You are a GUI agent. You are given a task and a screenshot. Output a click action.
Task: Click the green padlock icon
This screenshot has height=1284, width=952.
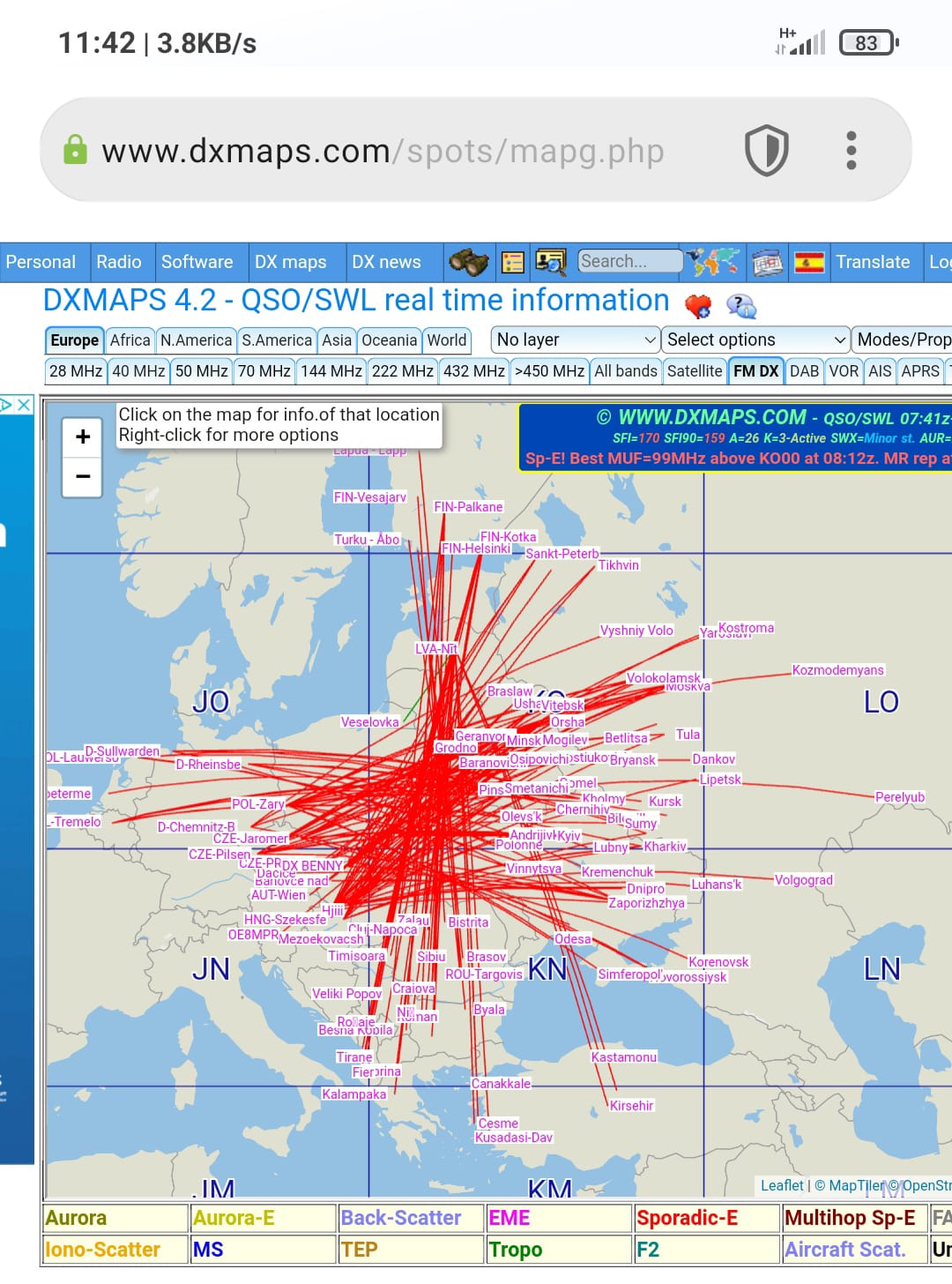click(76, 150)
